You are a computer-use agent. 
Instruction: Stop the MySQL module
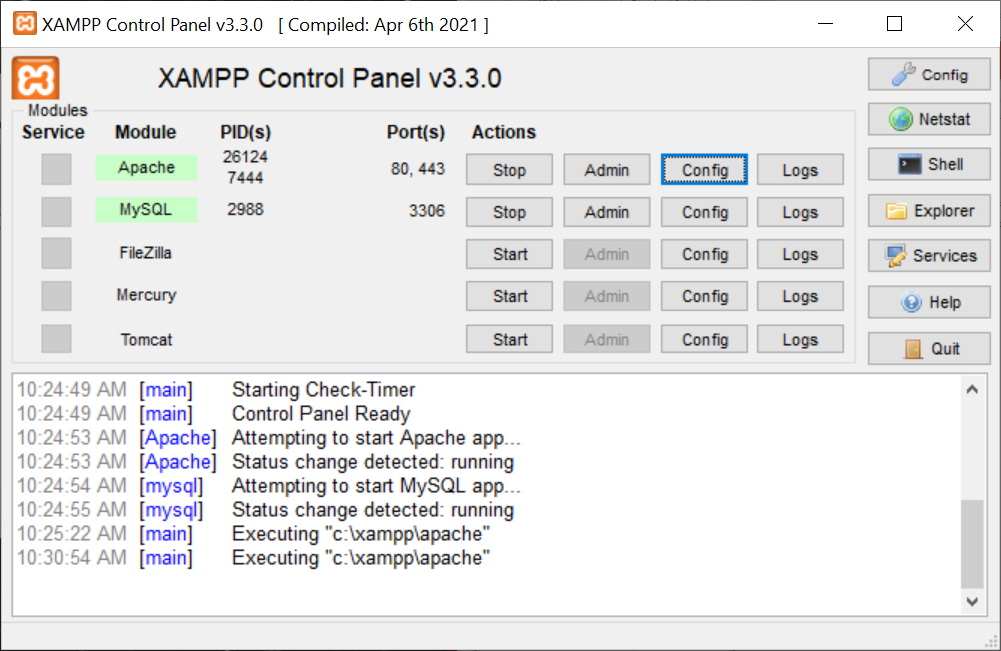pos(509,212)
